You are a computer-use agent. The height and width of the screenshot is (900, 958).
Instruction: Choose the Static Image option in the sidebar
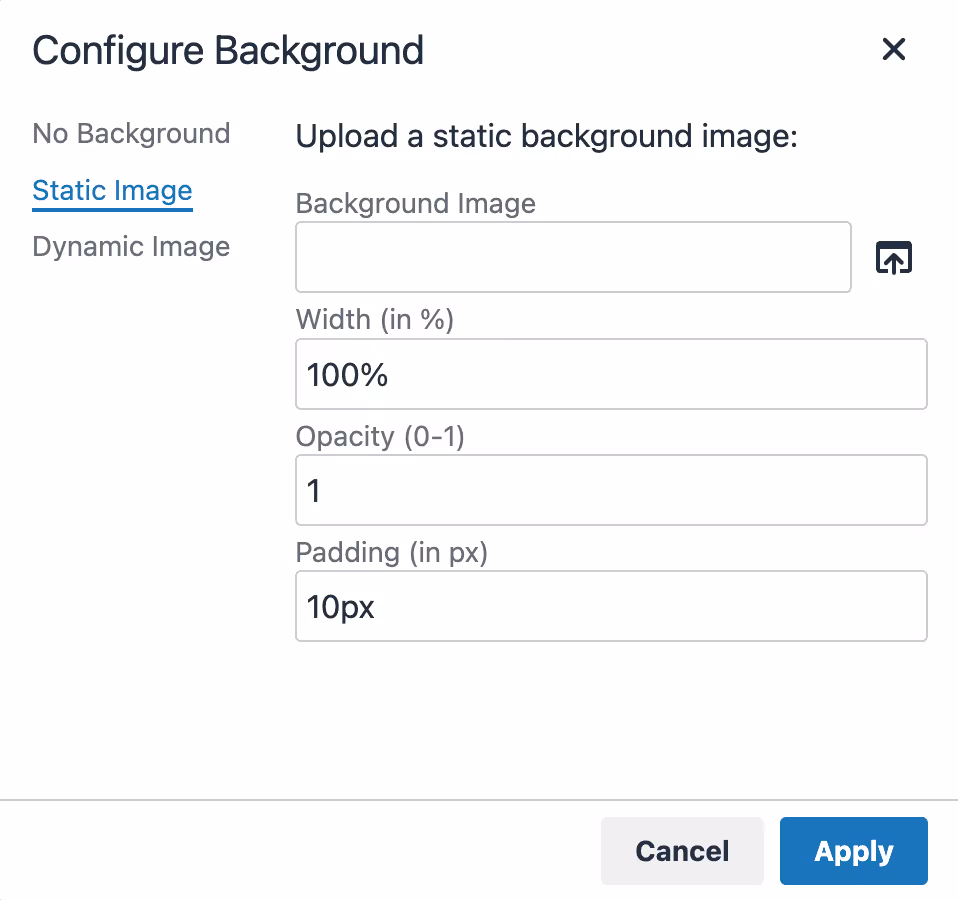pos(112,190)
